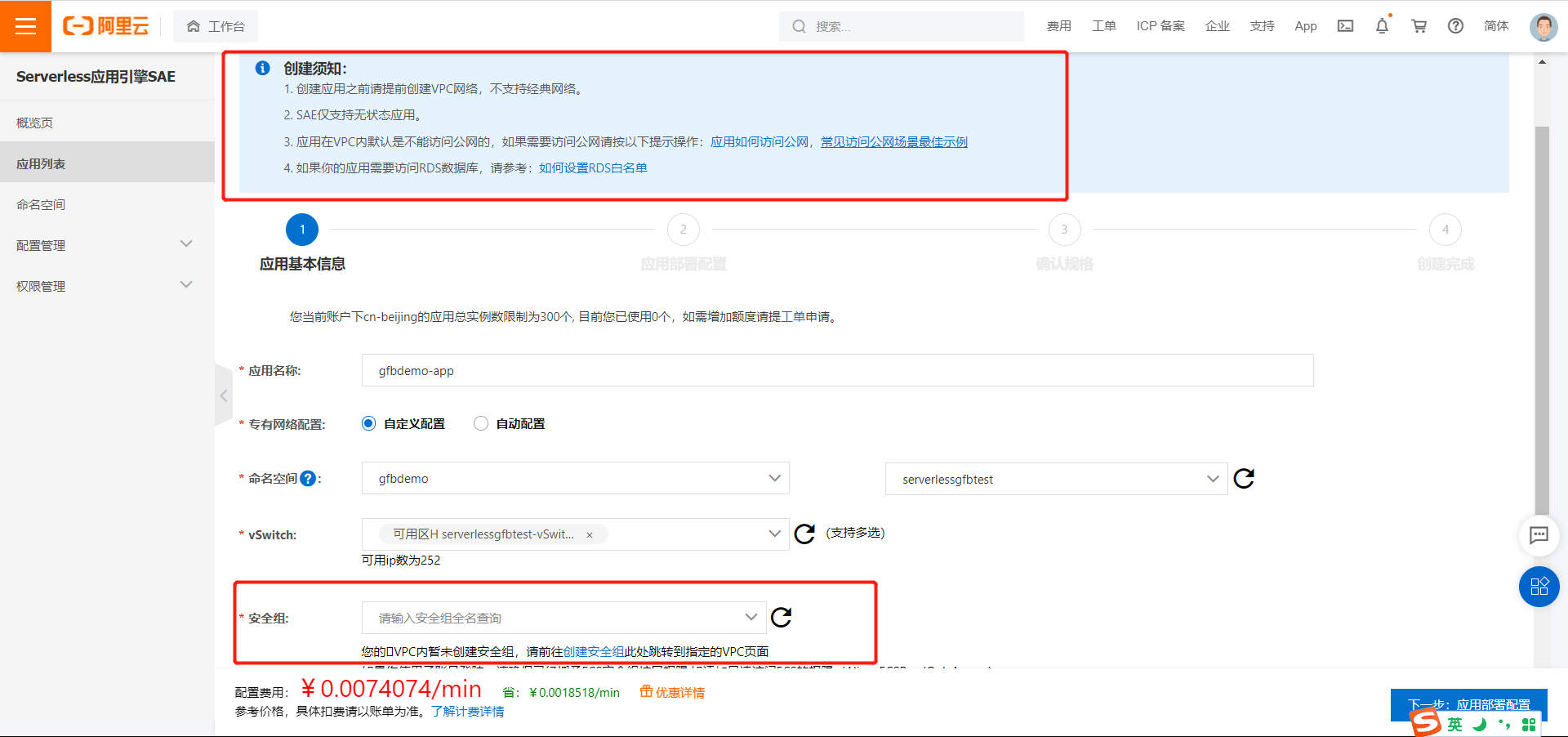The height and width of the screenshot is (737, 1568).
Task: Switch to 概览页 in the sidebar
Action: click(x=34, y=122)
